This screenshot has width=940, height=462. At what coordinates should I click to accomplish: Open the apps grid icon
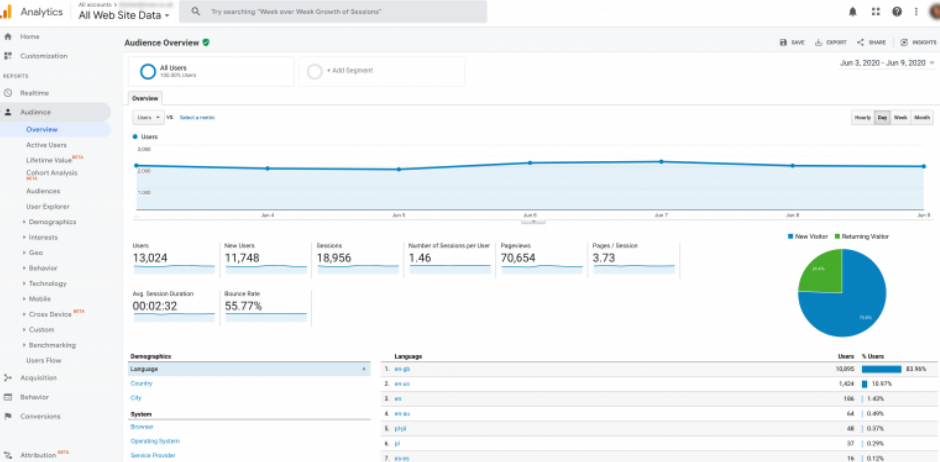click(x=875, y=12)
